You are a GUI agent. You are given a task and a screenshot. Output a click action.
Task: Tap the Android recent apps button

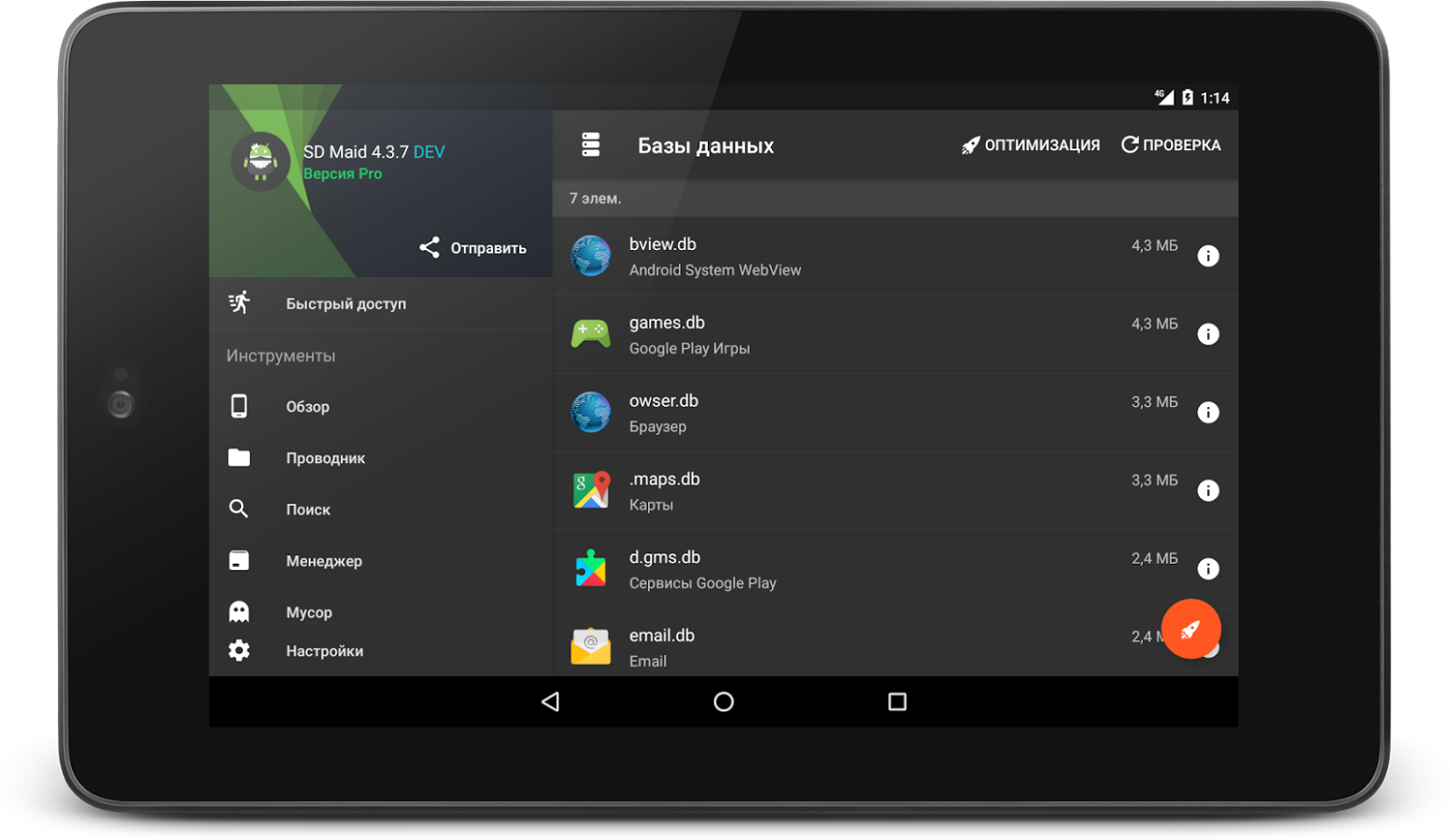[x=897, y=701]
